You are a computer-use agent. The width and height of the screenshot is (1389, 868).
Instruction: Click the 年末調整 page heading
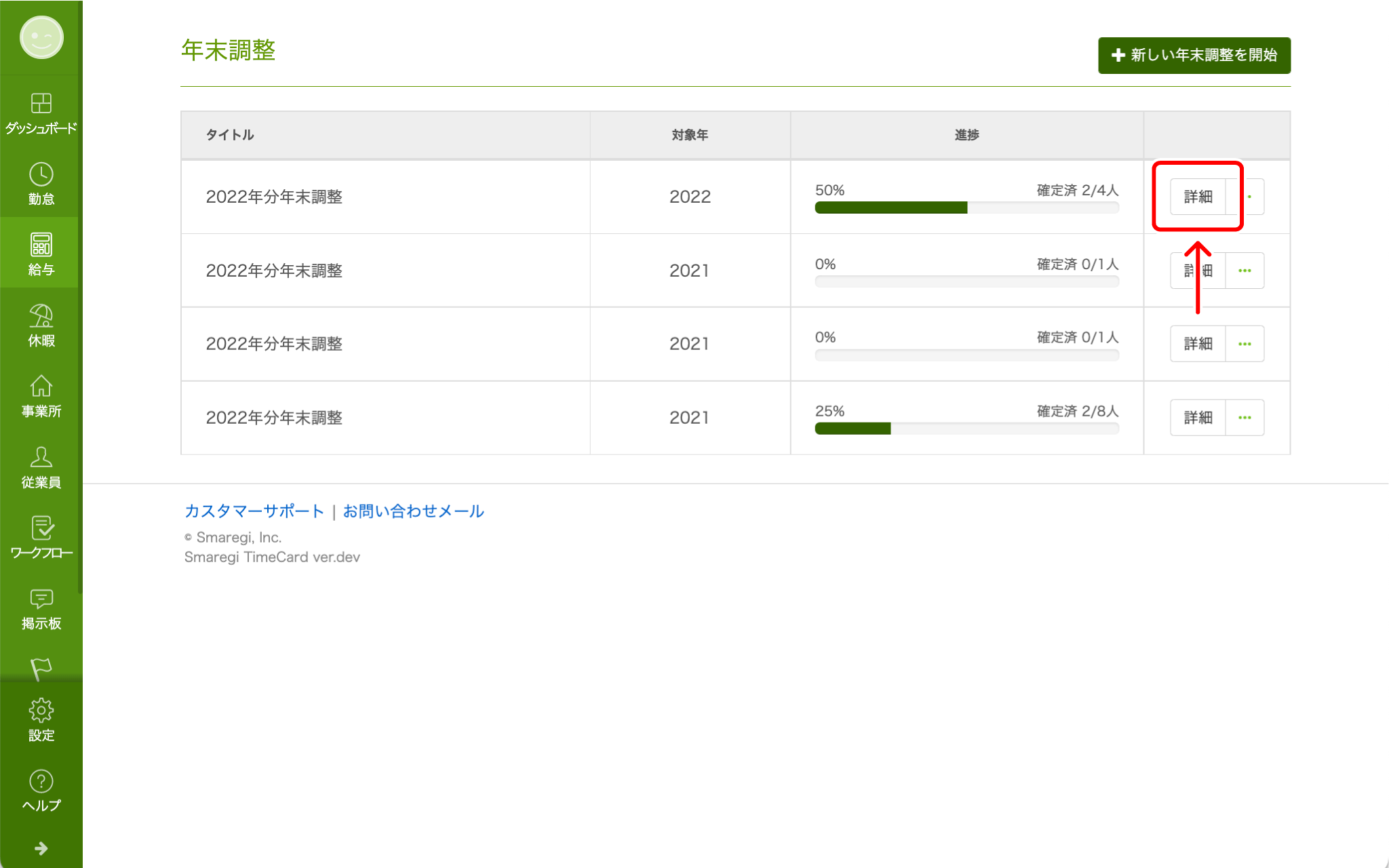coord(229,50)
